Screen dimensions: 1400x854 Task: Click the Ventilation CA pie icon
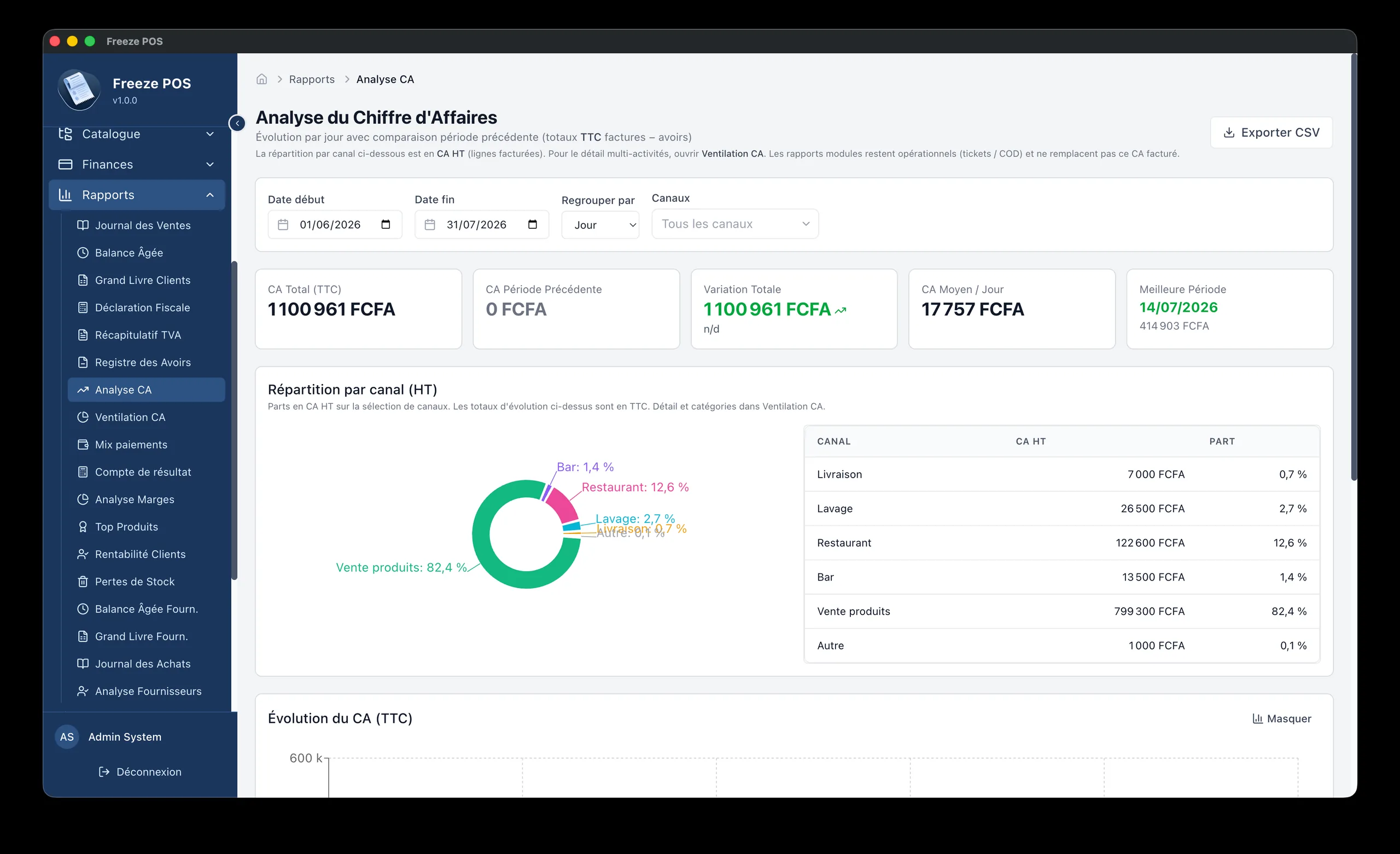(x=83, y=417)
